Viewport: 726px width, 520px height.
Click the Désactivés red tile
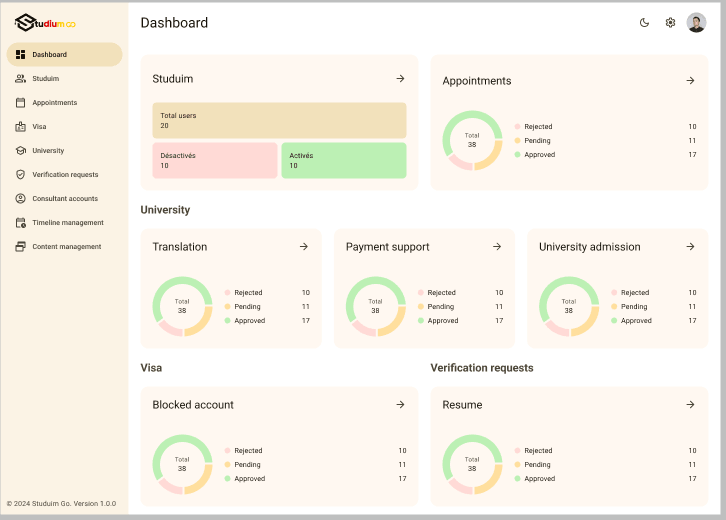tap(214, 160)
